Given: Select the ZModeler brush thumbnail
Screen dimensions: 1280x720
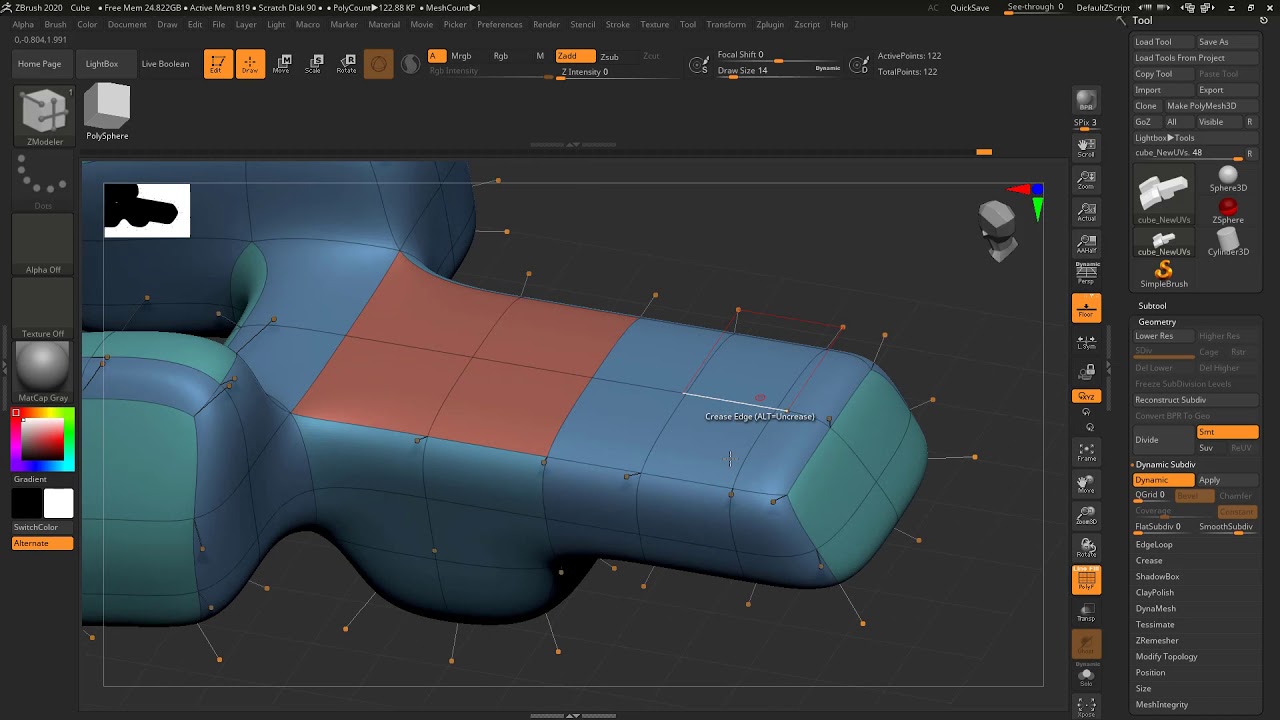Looking at the screenshot, I should [45, 117].
